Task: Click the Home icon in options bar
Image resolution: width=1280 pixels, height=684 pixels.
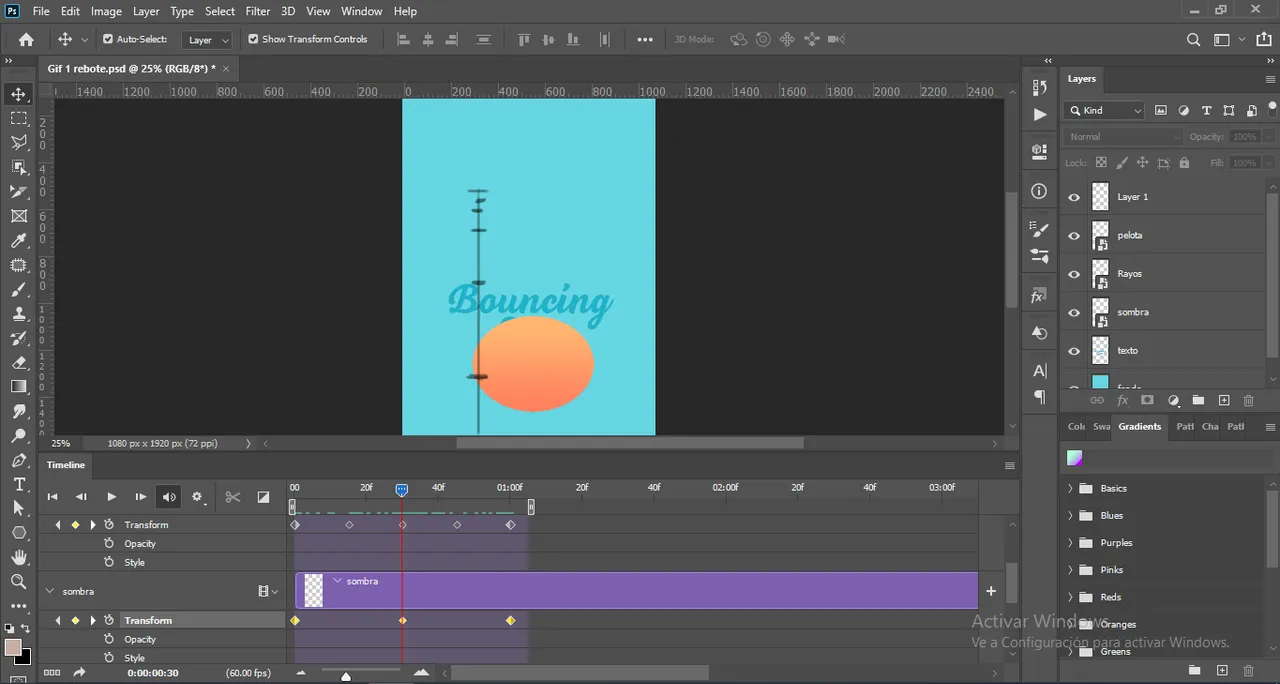Action: pos(26,40)
